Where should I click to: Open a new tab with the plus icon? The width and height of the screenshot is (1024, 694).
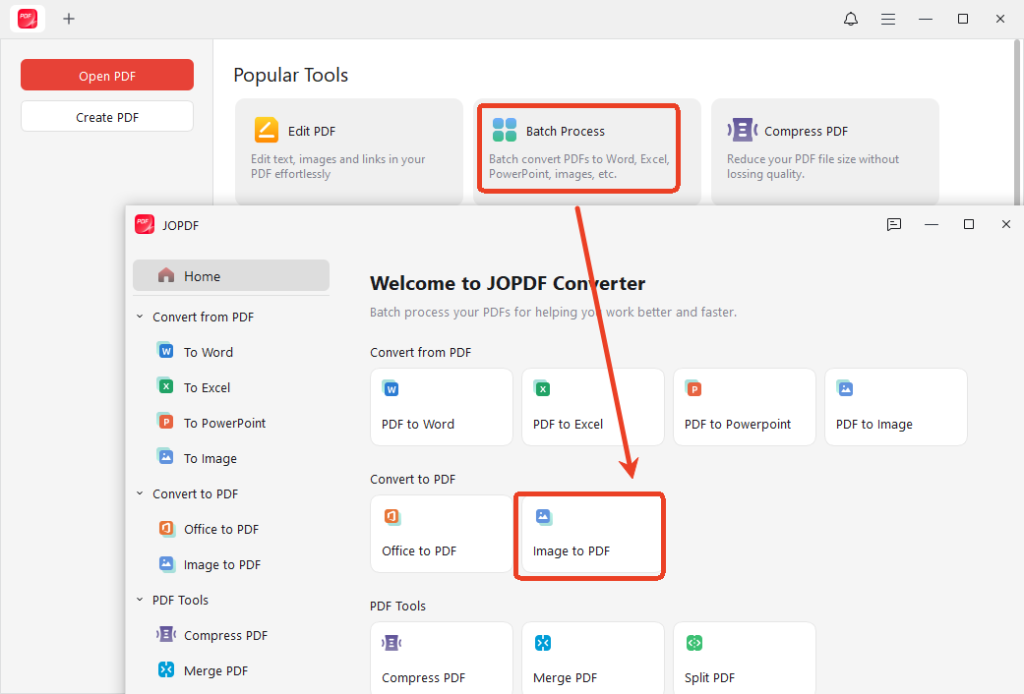tap(69, 19)
